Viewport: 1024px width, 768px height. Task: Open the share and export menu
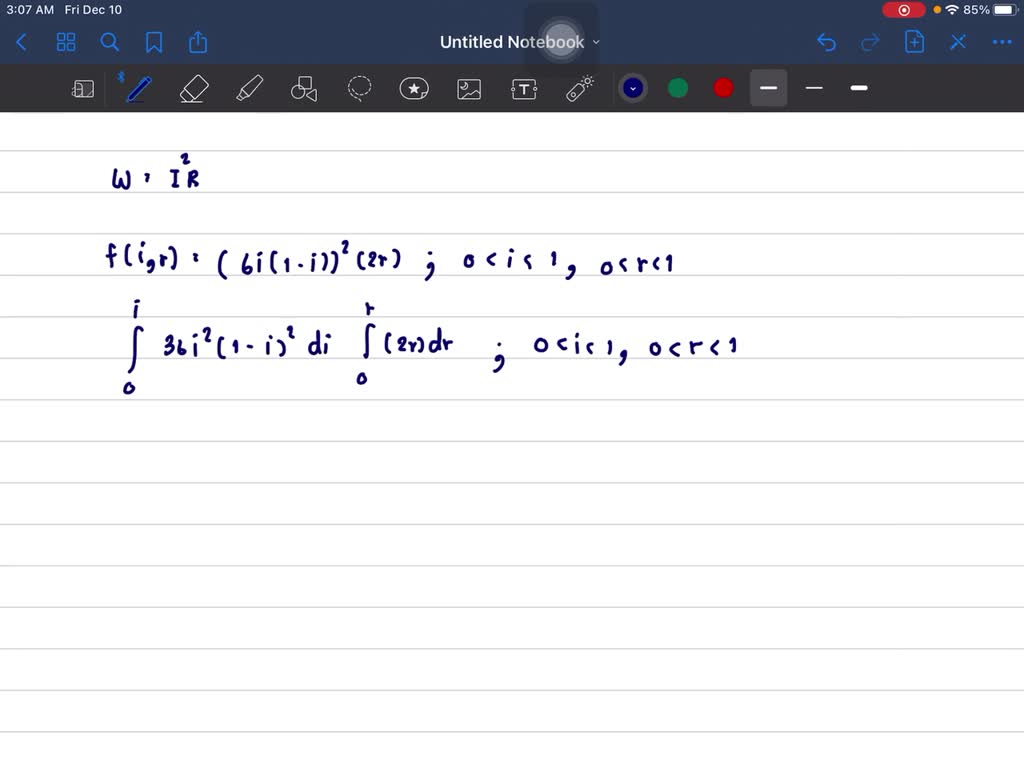(x=198, y=42)
